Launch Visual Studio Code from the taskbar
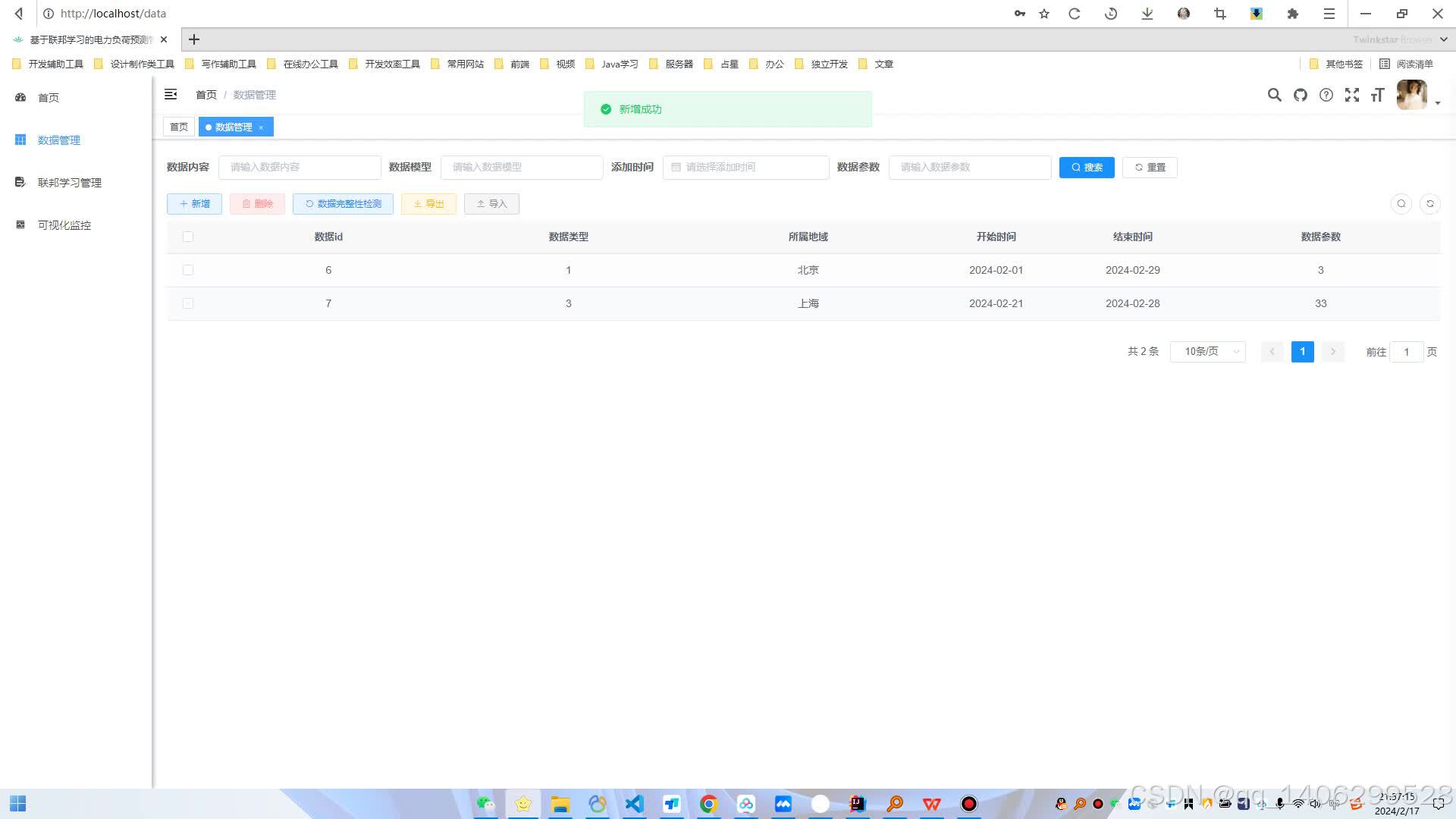The height and width of the screenshot is (819, 1456). click(634, 804)
